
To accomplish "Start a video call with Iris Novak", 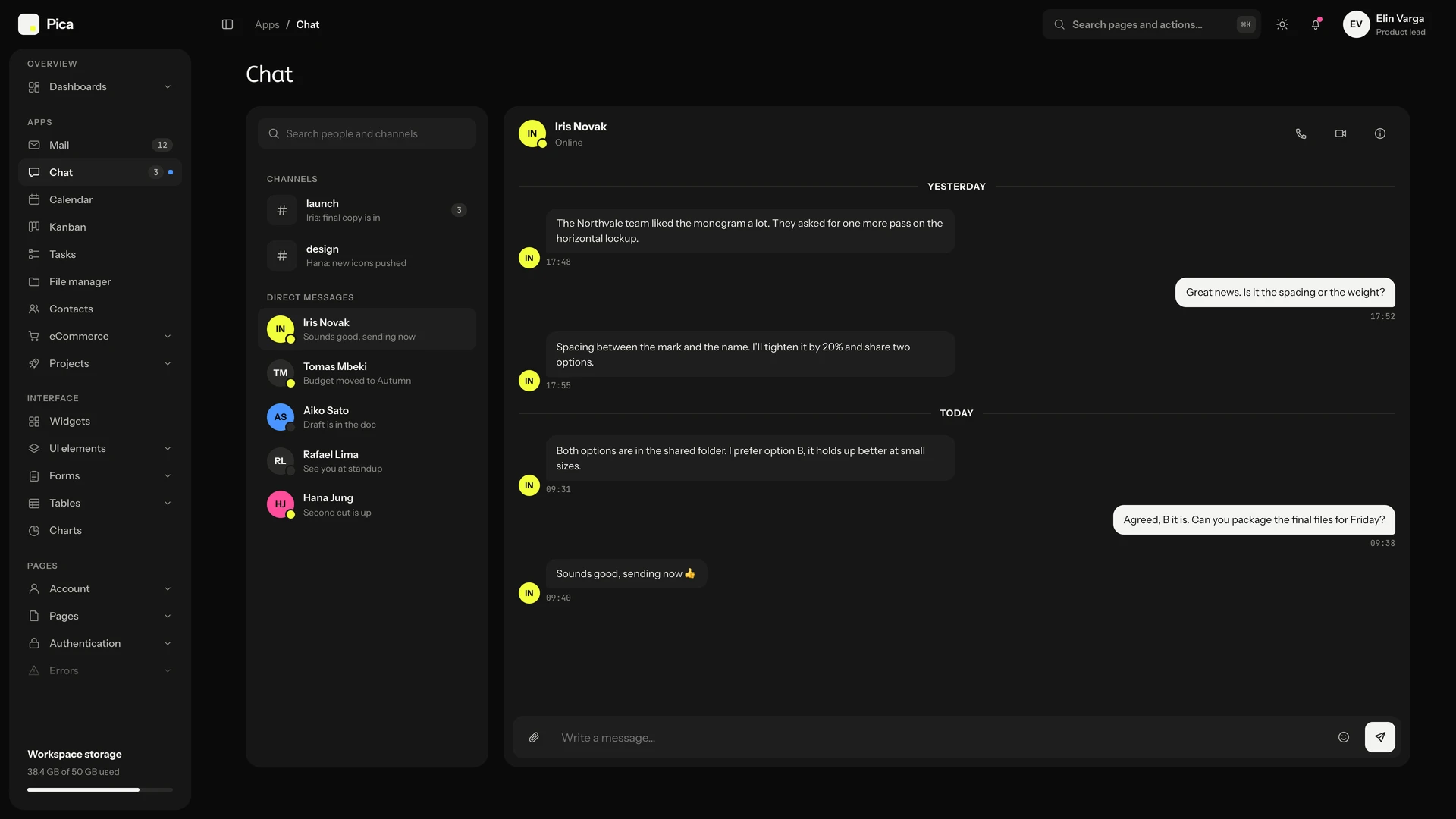I will pyautogui.click(x=1341, y=133).
